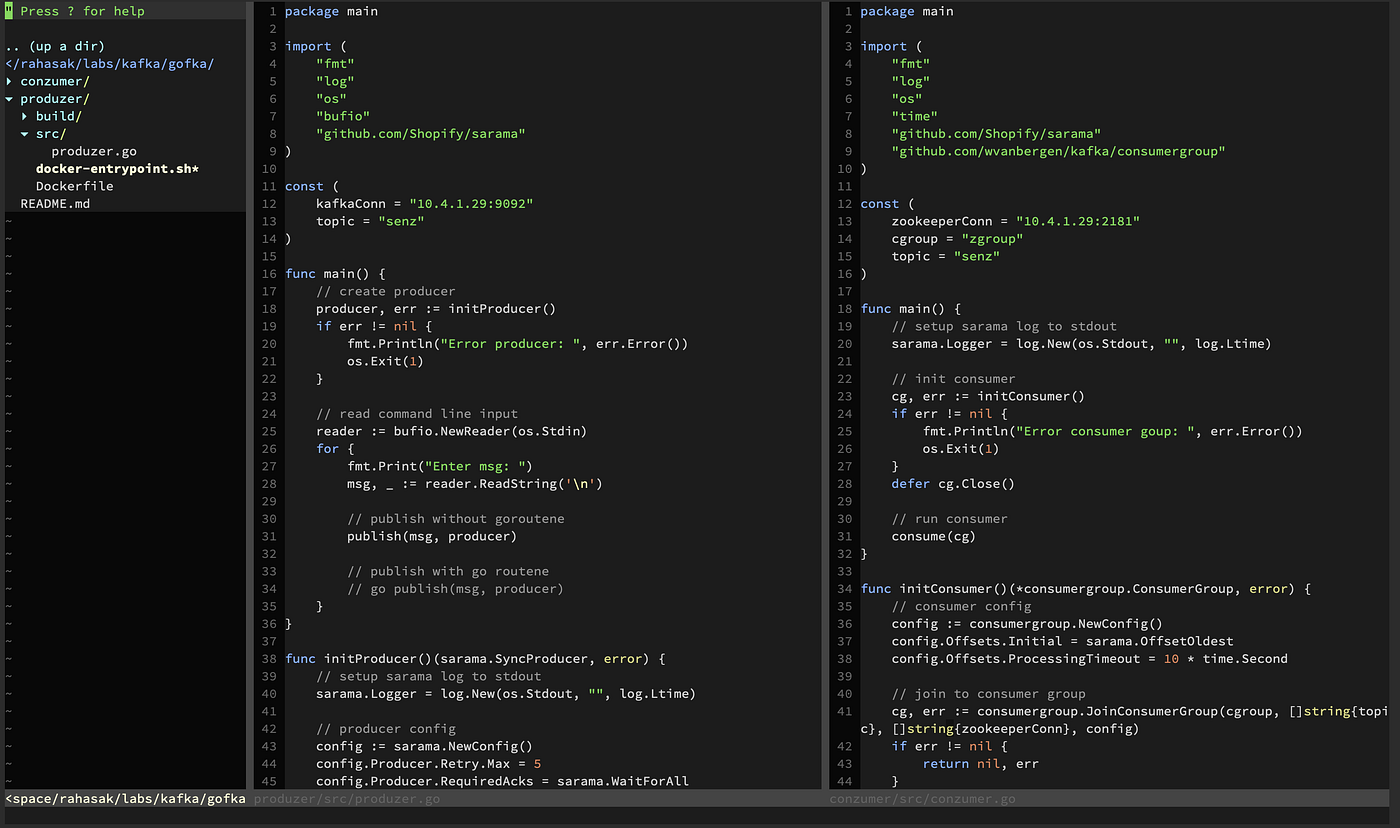The image size is (1400, 828).
Task: Expand the conzumer folder in the file tree
Action: (x=54, y=81)
